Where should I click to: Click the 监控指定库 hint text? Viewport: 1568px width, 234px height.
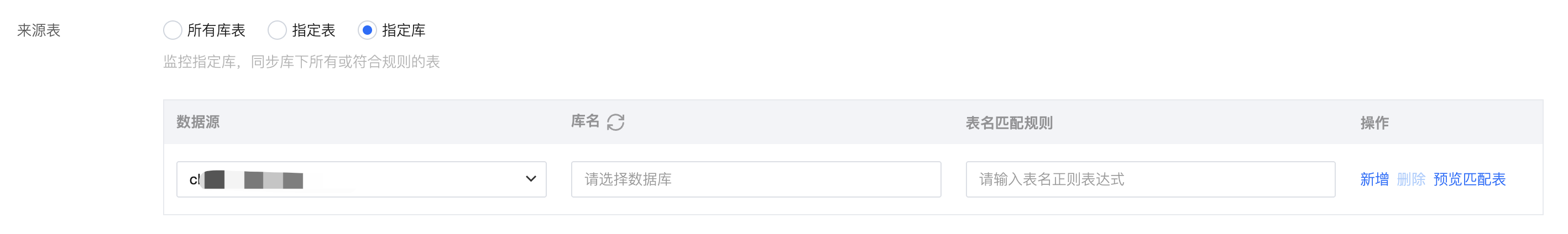point(301,62)
